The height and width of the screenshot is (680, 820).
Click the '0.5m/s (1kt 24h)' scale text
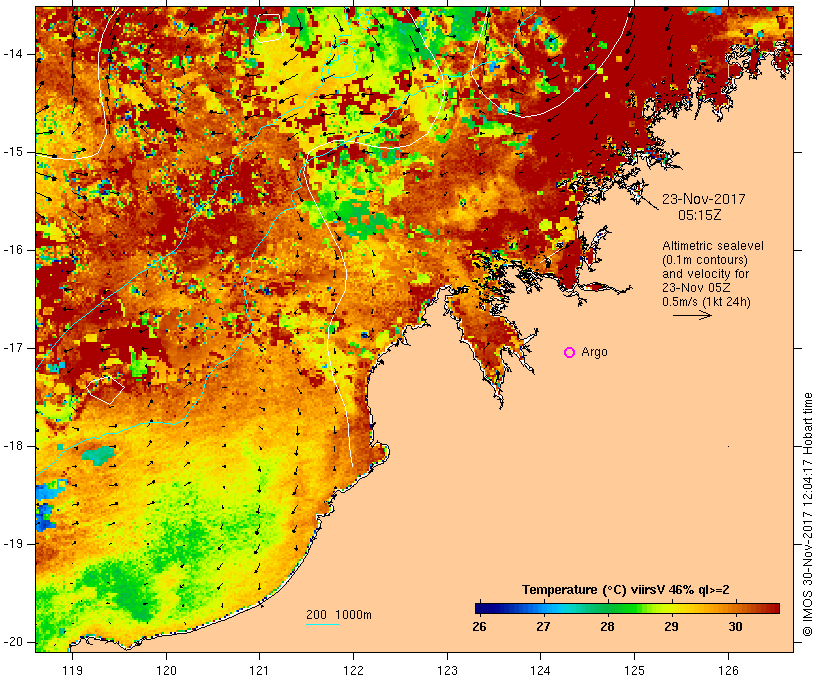[x=707, y=302]
